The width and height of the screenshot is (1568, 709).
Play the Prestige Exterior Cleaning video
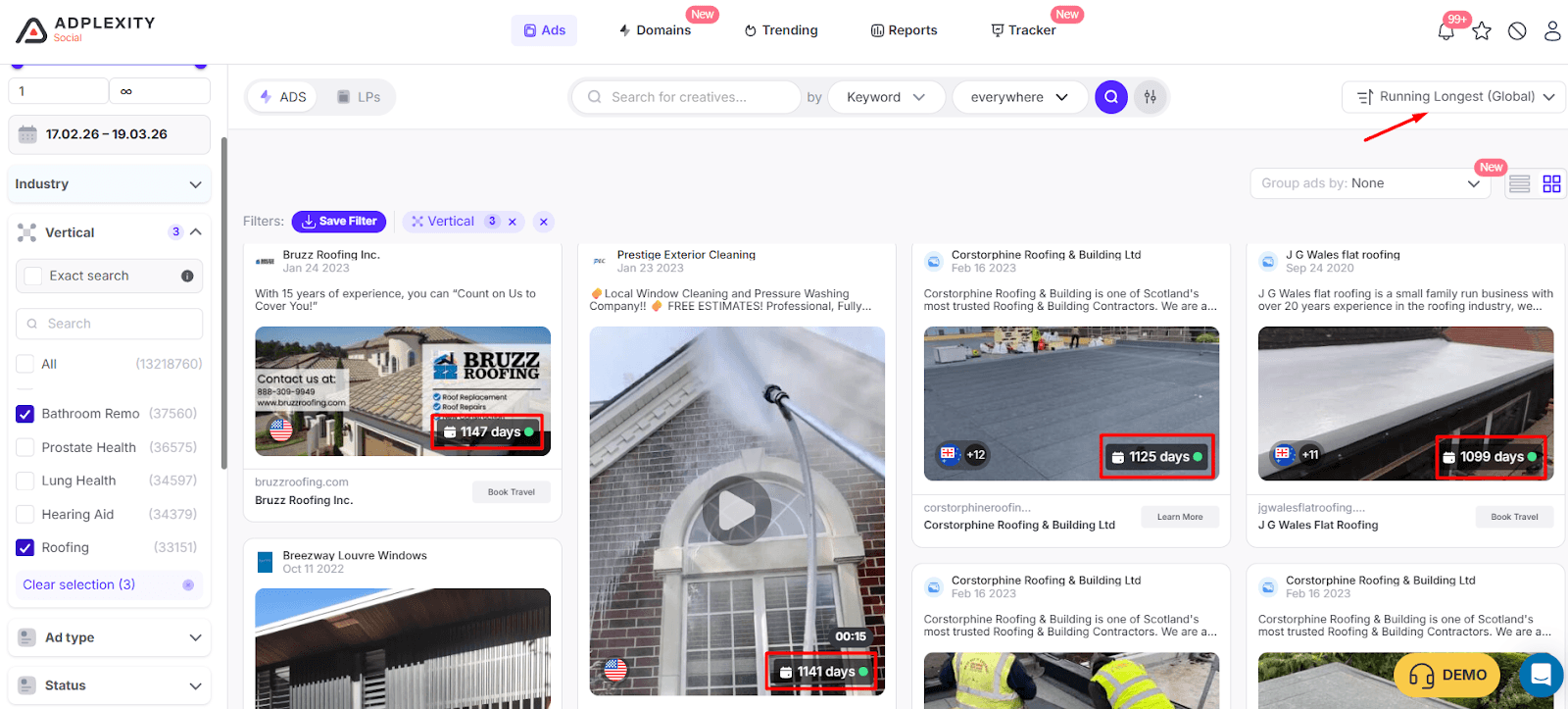point(737,510)
